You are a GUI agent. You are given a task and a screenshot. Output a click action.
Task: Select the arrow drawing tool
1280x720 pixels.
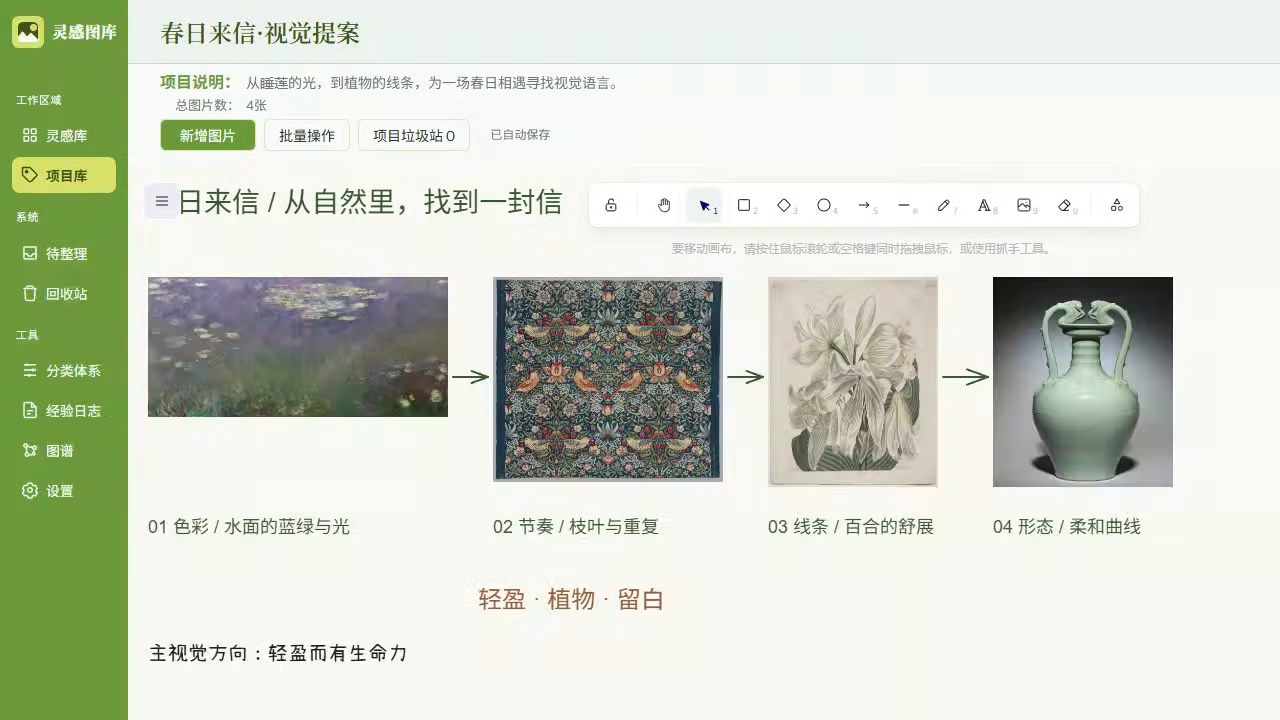click(x=864, y=205)
